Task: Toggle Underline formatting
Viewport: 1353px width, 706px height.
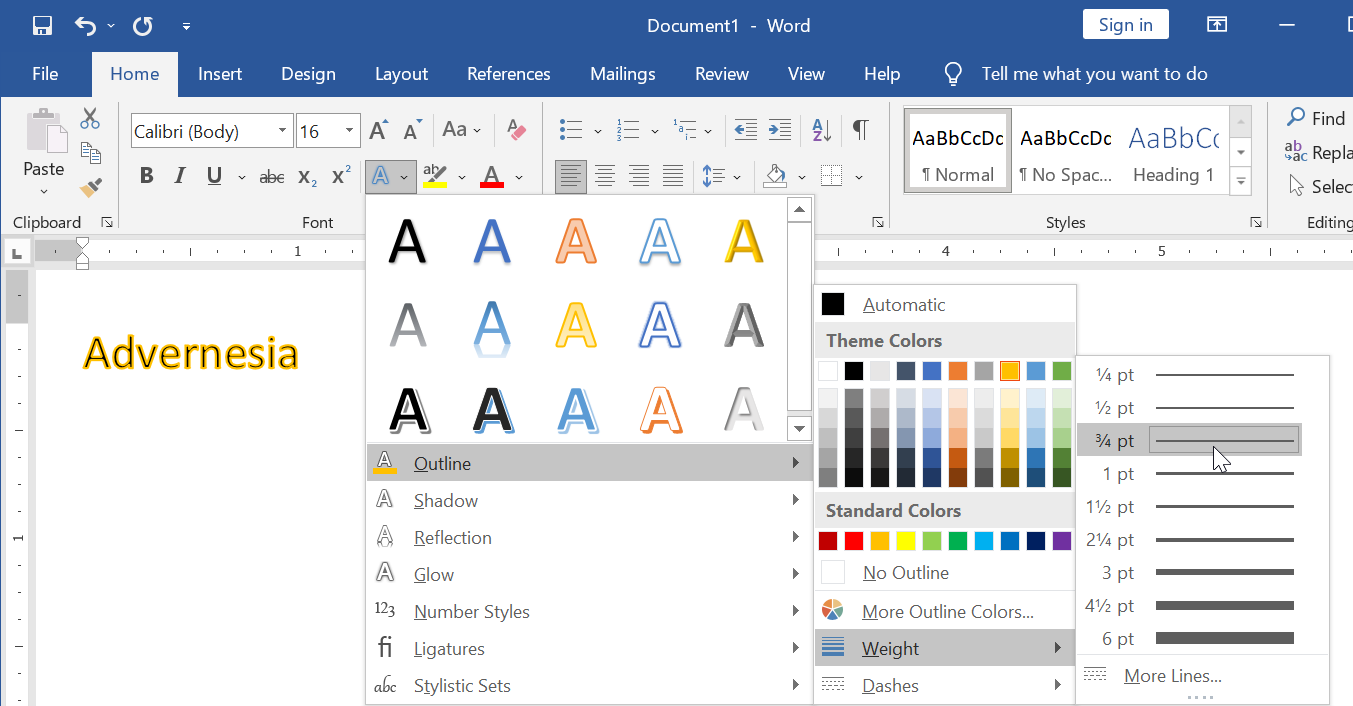Action: (214, 177)
